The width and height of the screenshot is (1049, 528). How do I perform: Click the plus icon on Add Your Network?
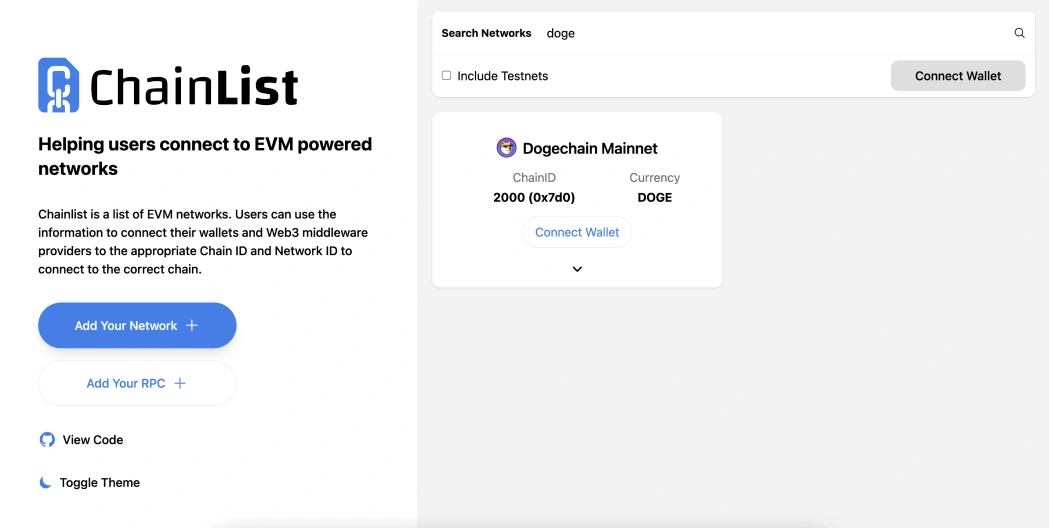[192, 326]
